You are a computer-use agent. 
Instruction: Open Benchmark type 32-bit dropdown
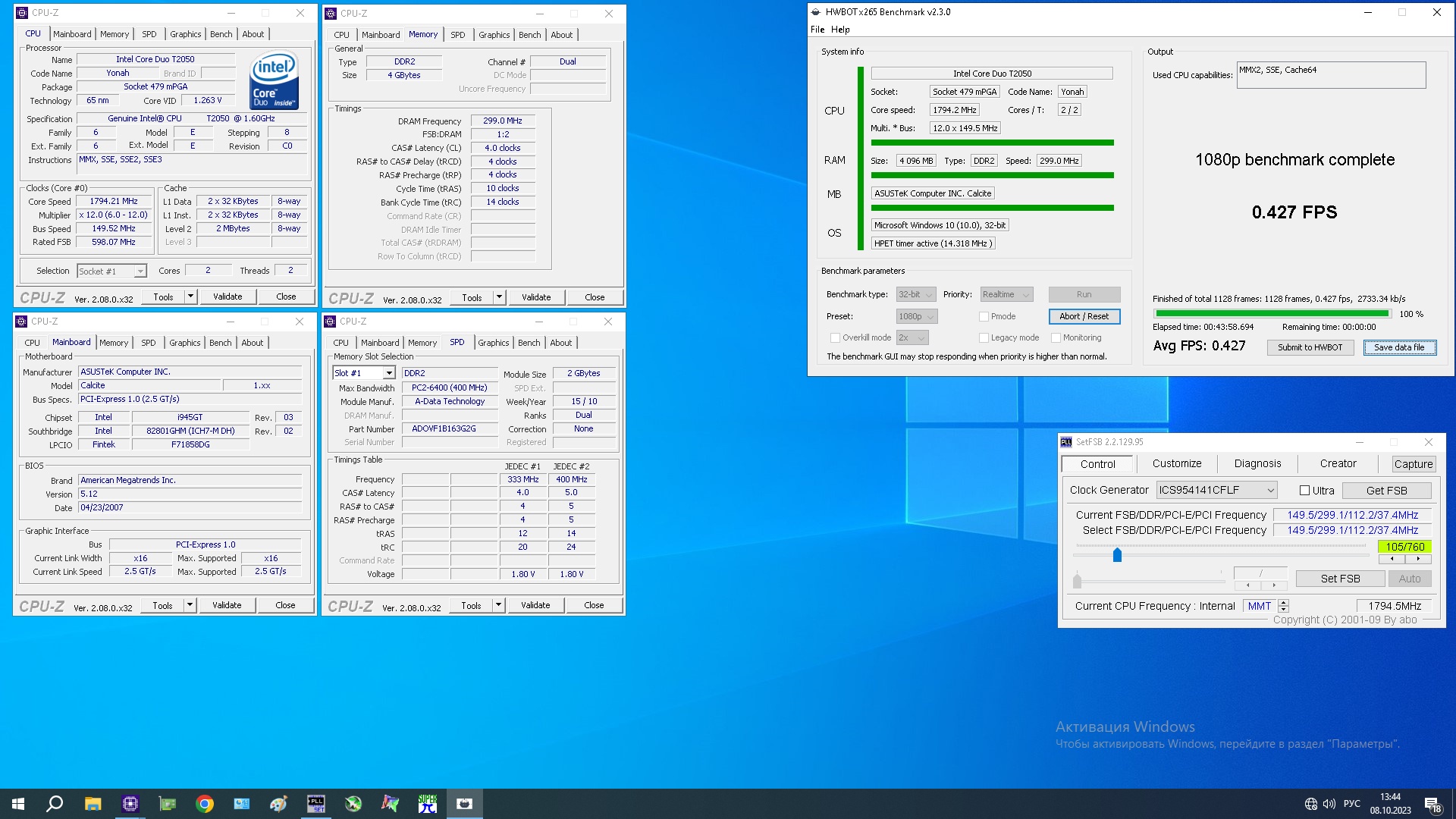coord(916,295)
